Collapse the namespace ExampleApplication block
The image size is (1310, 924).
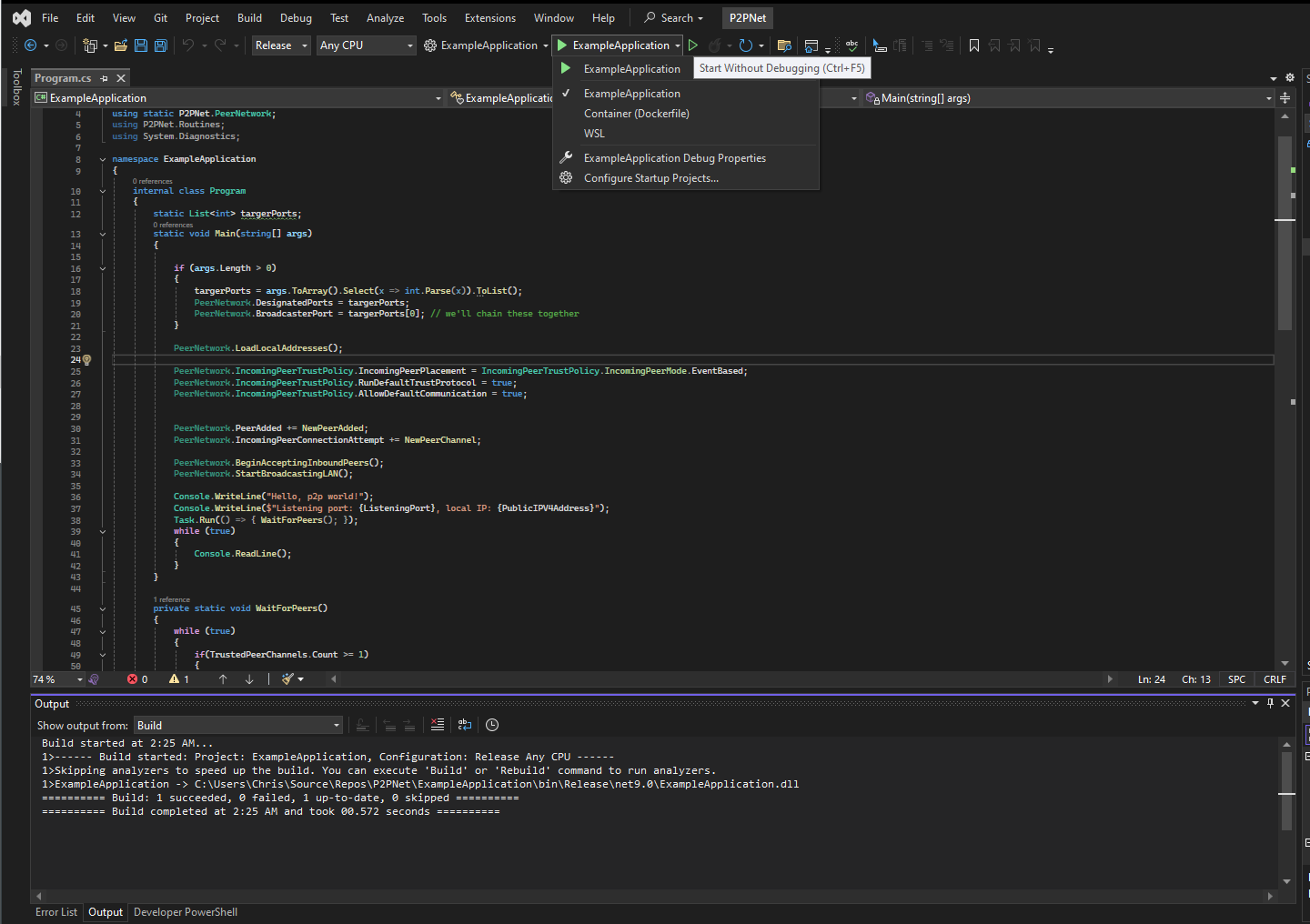tap(103, 159)
